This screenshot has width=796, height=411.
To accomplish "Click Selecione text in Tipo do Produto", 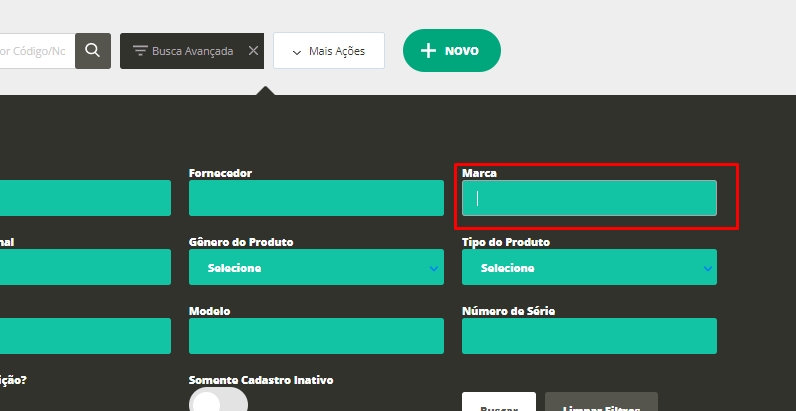I will (x=507, y=268).
